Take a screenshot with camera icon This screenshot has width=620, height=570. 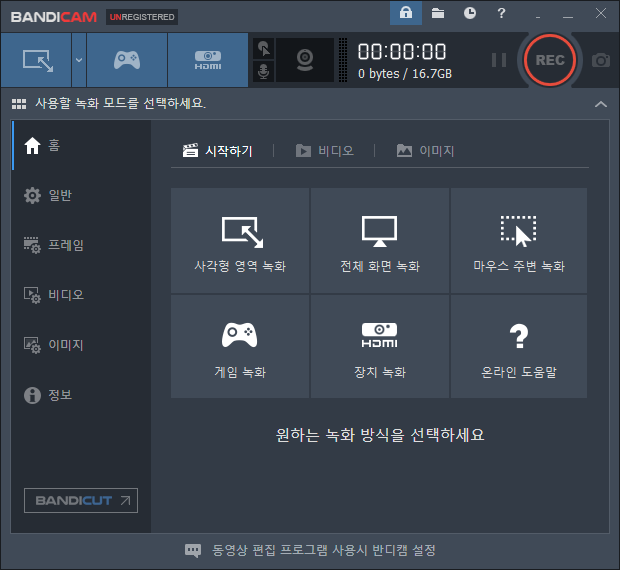(x=601, y=60)
